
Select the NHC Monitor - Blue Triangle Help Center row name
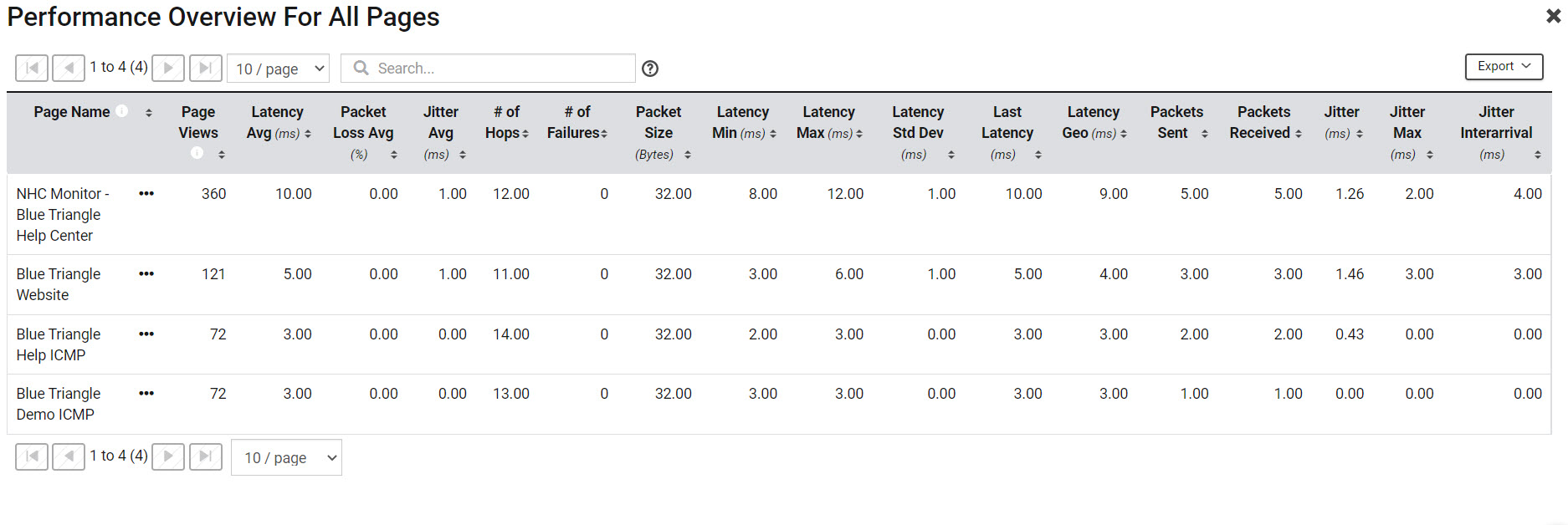63,214
